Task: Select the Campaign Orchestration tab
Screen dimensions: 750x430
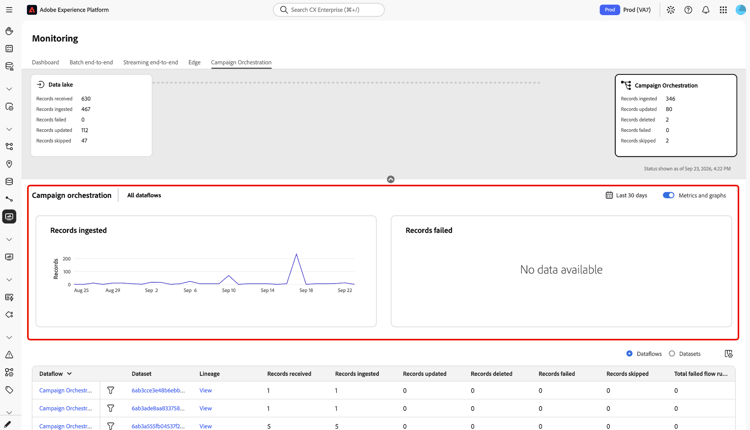Action: pos(241,62)
